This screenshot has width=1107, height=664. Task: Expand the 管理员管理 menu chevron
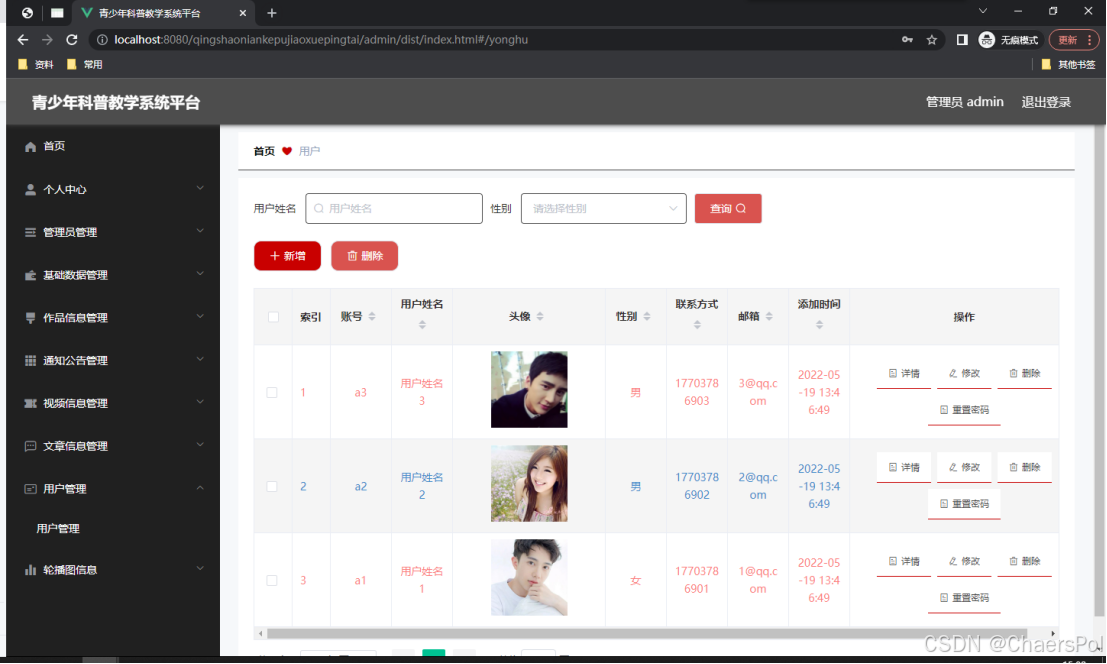pos(200,231)
